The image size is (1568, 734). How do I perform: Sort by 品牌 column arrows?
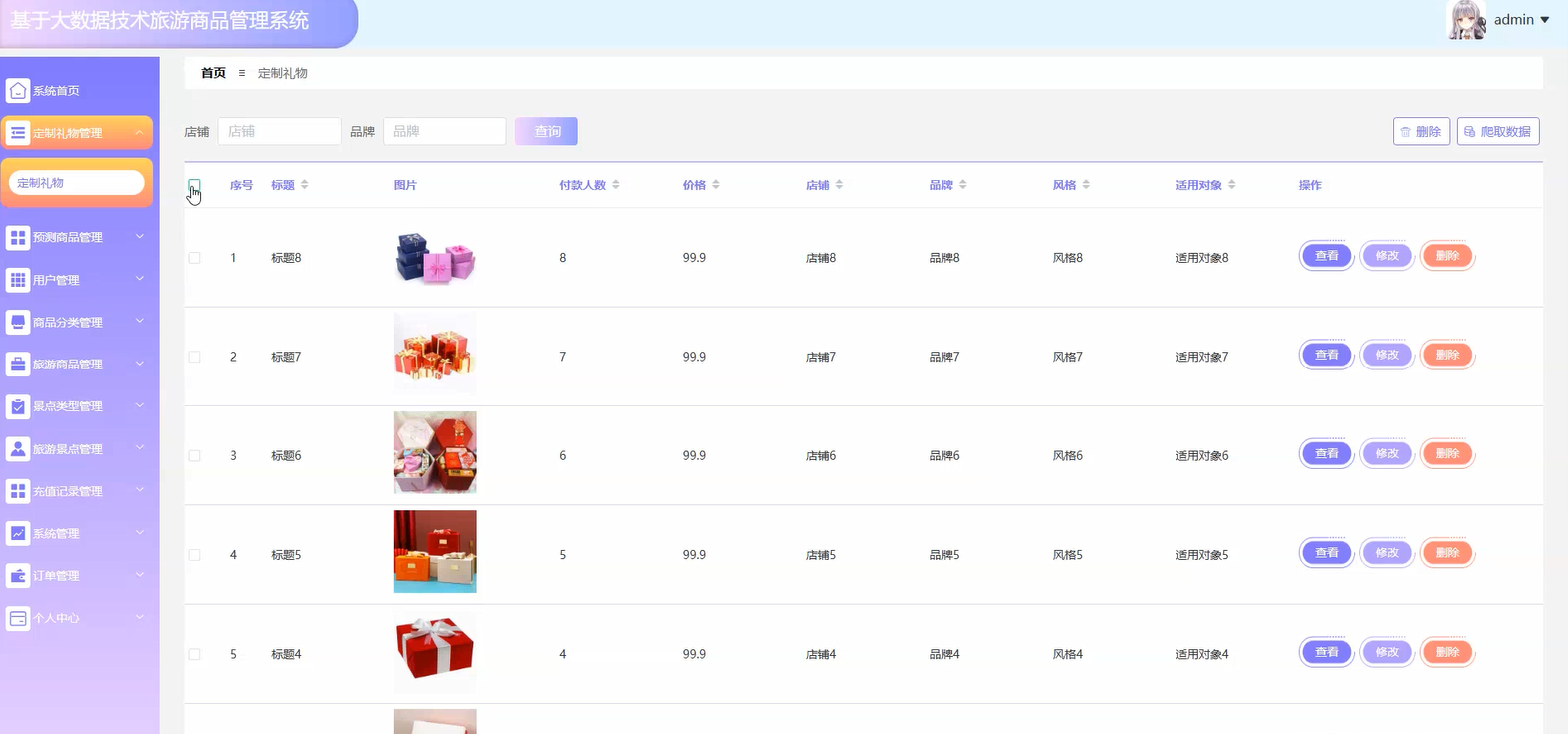pyautogui.click(x=963, y=185)
